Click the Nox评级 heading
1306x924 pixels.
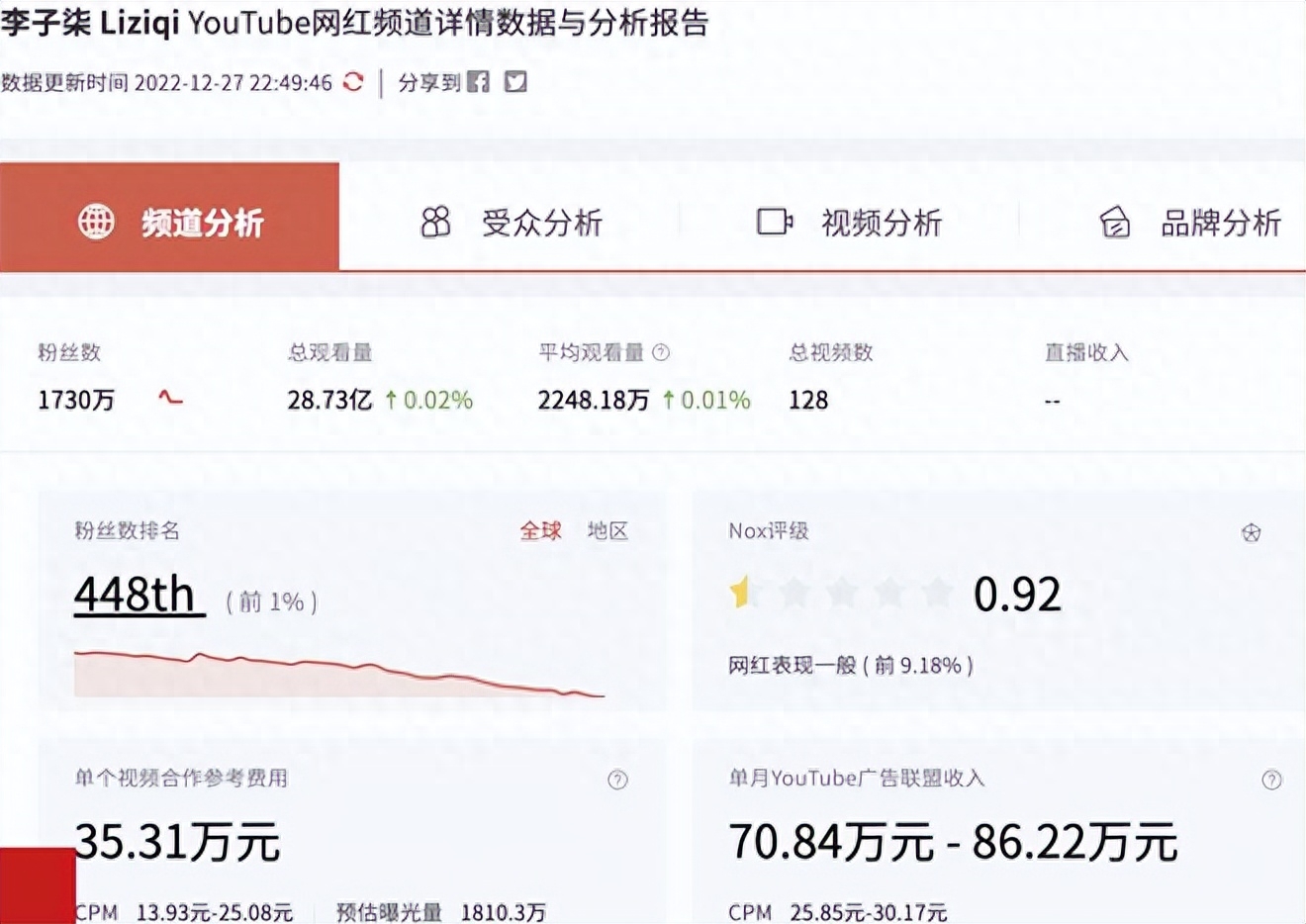769,531
